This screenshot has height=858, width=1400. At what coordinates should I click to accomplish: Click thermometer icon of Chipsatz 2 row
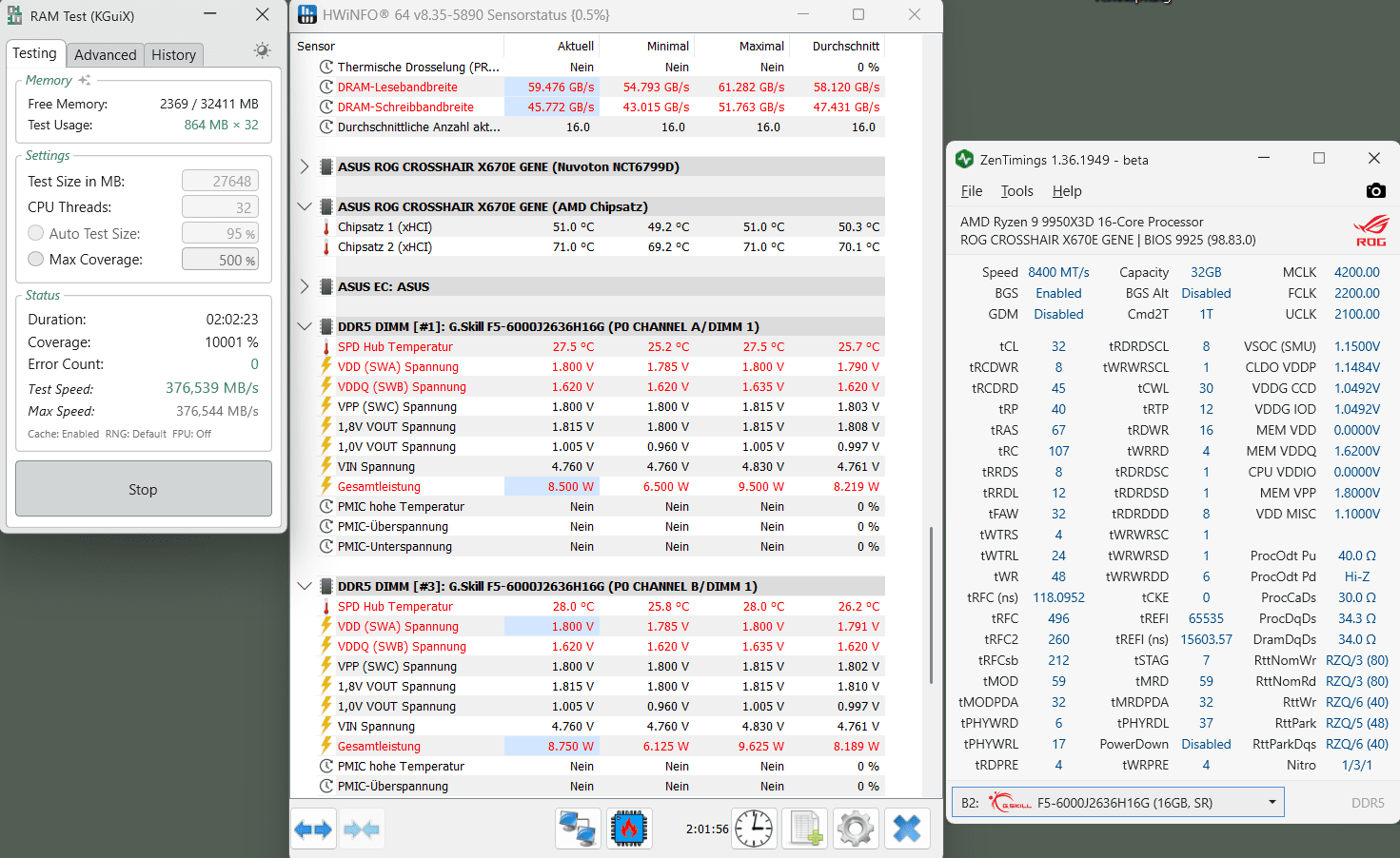pyautogui.click(x=326, y=246)
